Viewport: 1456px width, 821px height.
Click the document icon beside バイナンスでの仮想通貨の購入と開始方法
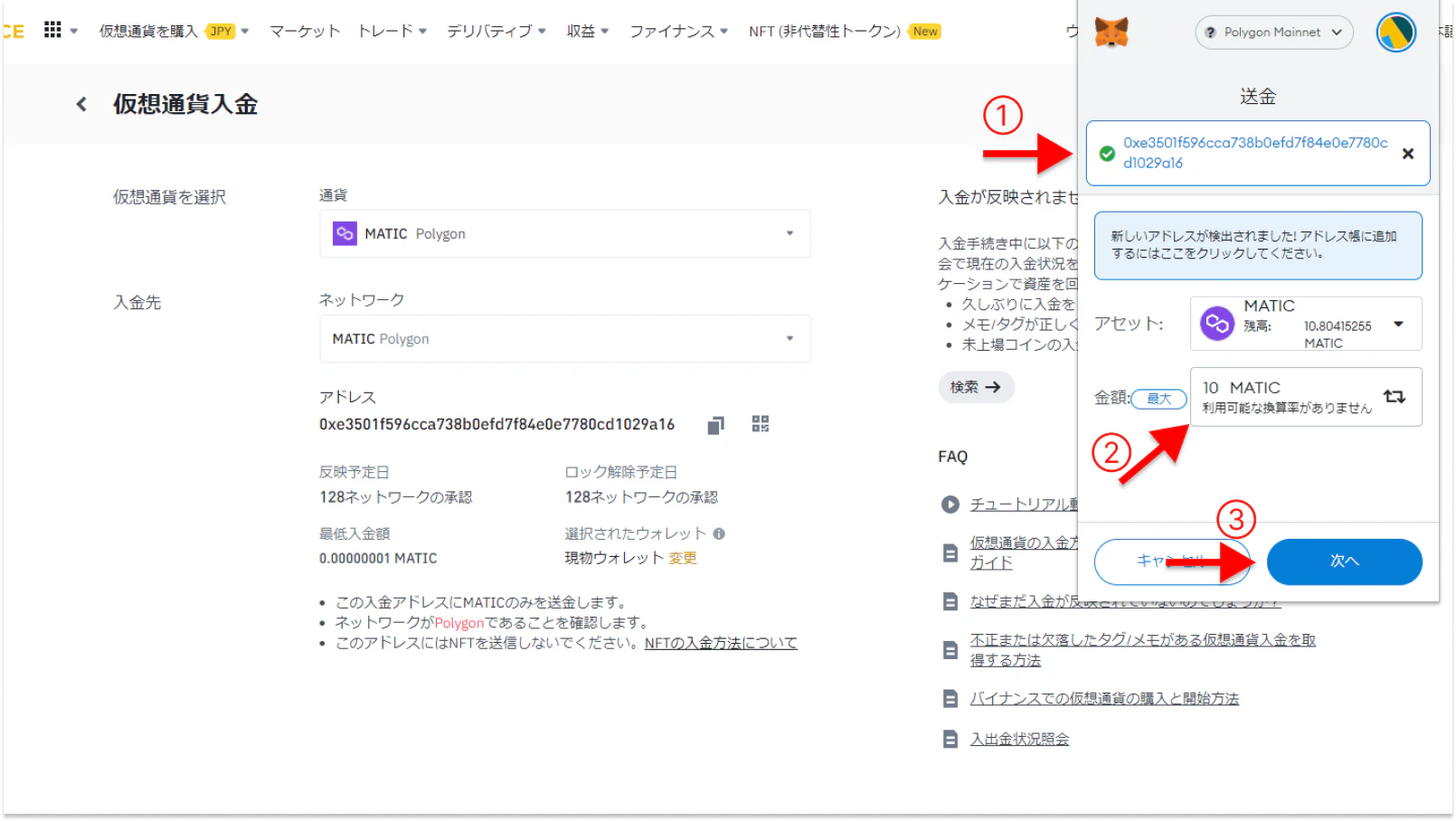pyautogui.click(x=950, y=699)
